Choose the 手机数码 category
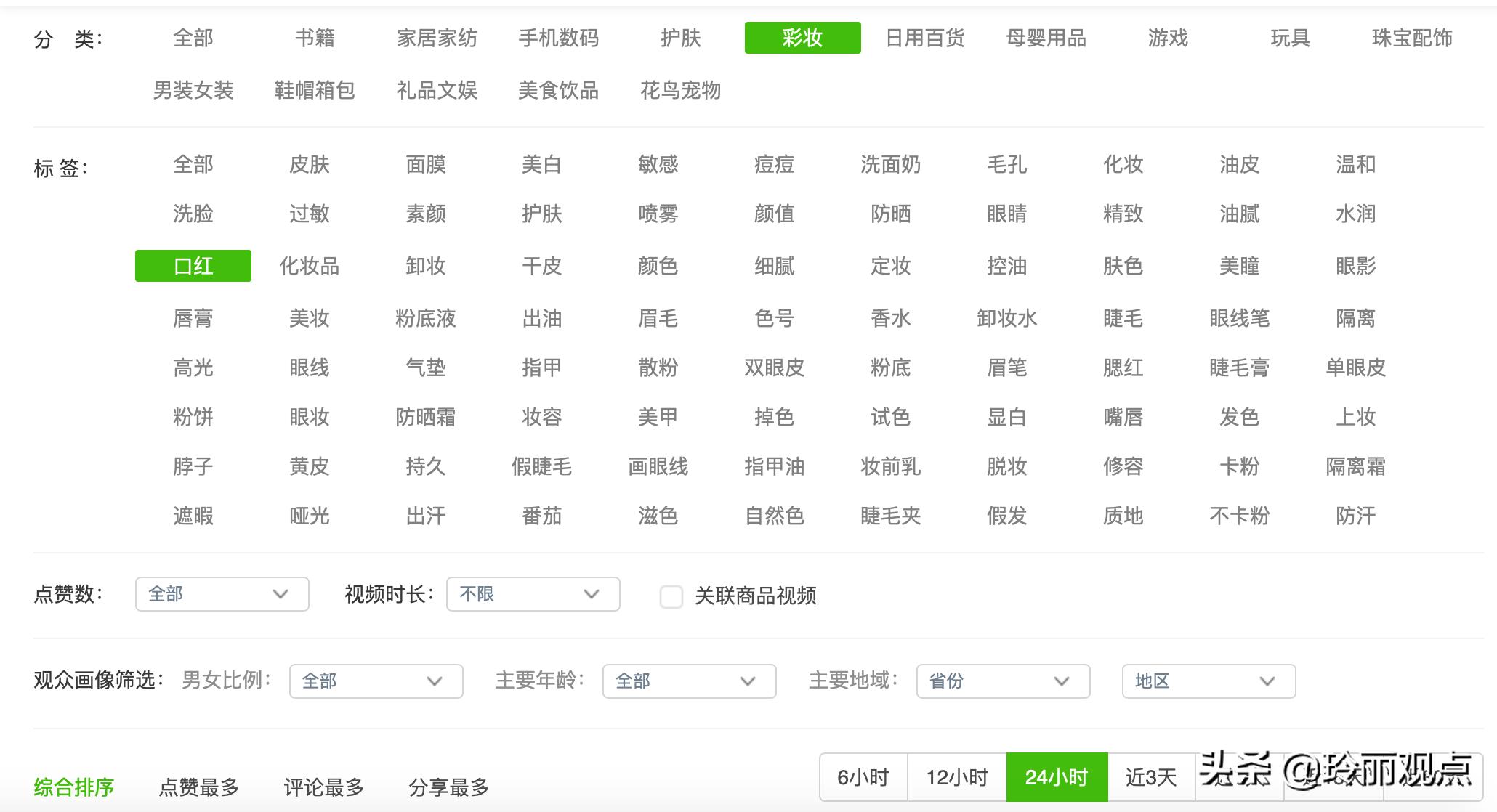The image size is (1497, 812). pyautogui.click(x=559, y=38)
